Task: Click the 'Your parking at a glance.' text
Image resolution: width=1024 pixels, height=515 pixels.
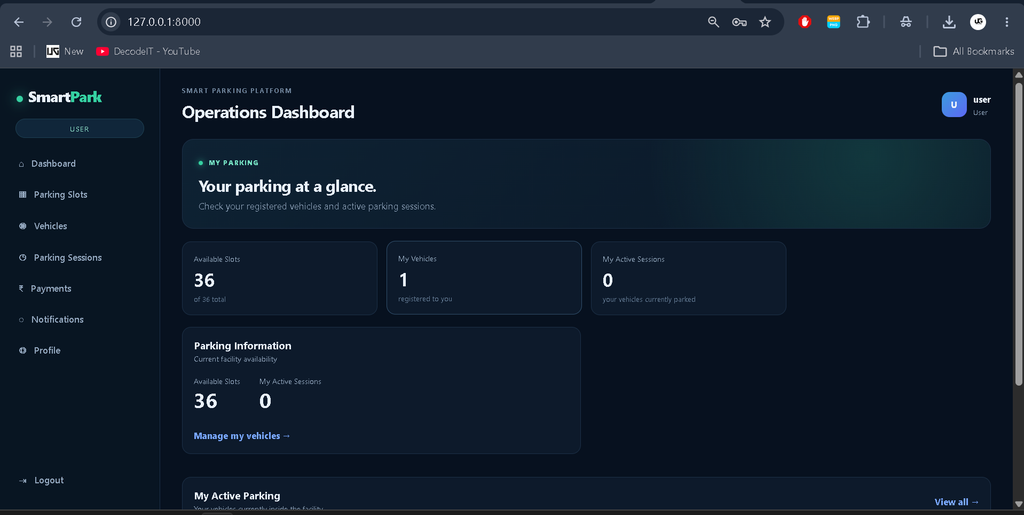Action: pyautogui.click(x=287, y=187)
